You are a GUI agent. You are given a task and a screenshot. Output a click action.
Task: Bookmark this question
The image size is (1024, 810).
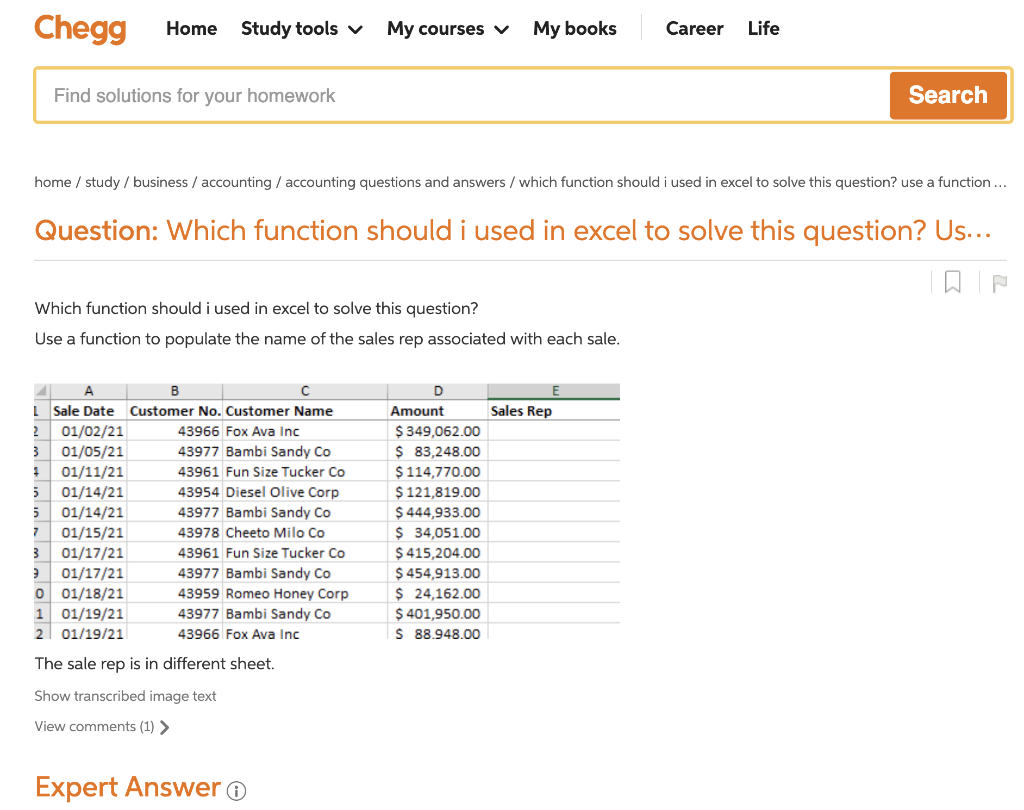(x=952, y=282)
